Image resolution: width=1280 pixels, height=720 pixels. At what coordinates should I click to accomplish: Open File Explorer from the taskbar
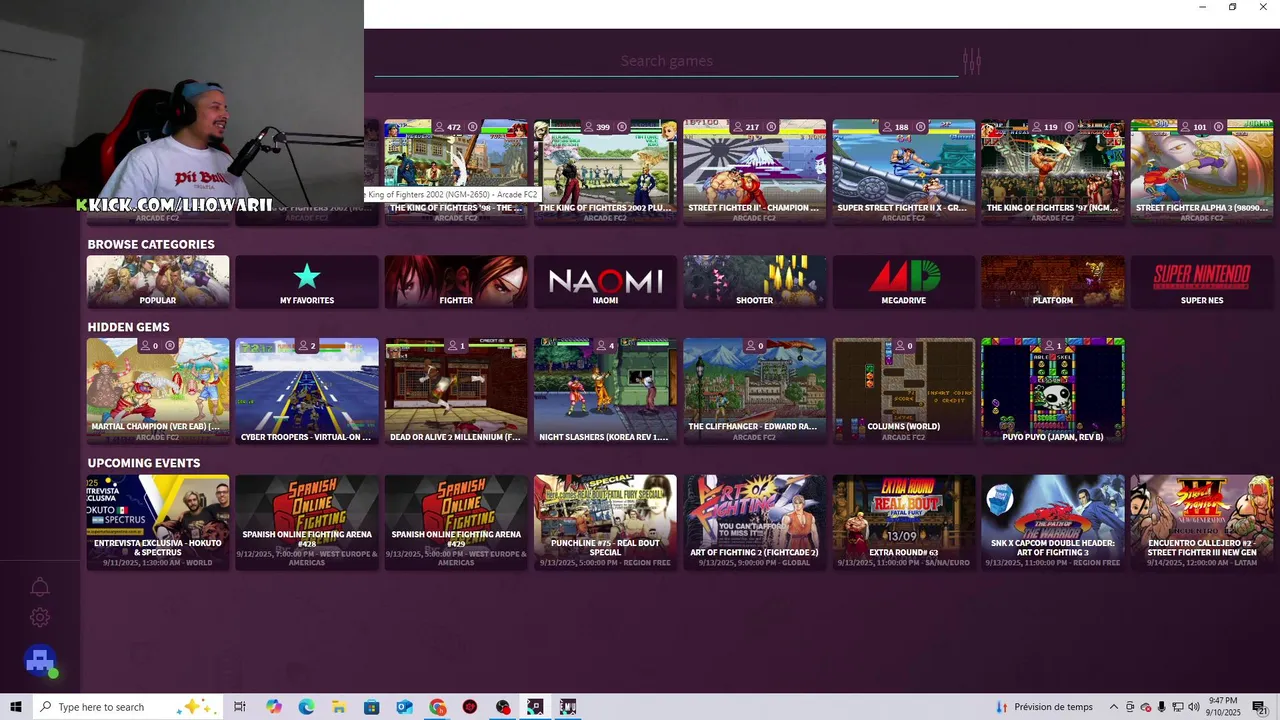click(x=339, y=707)
